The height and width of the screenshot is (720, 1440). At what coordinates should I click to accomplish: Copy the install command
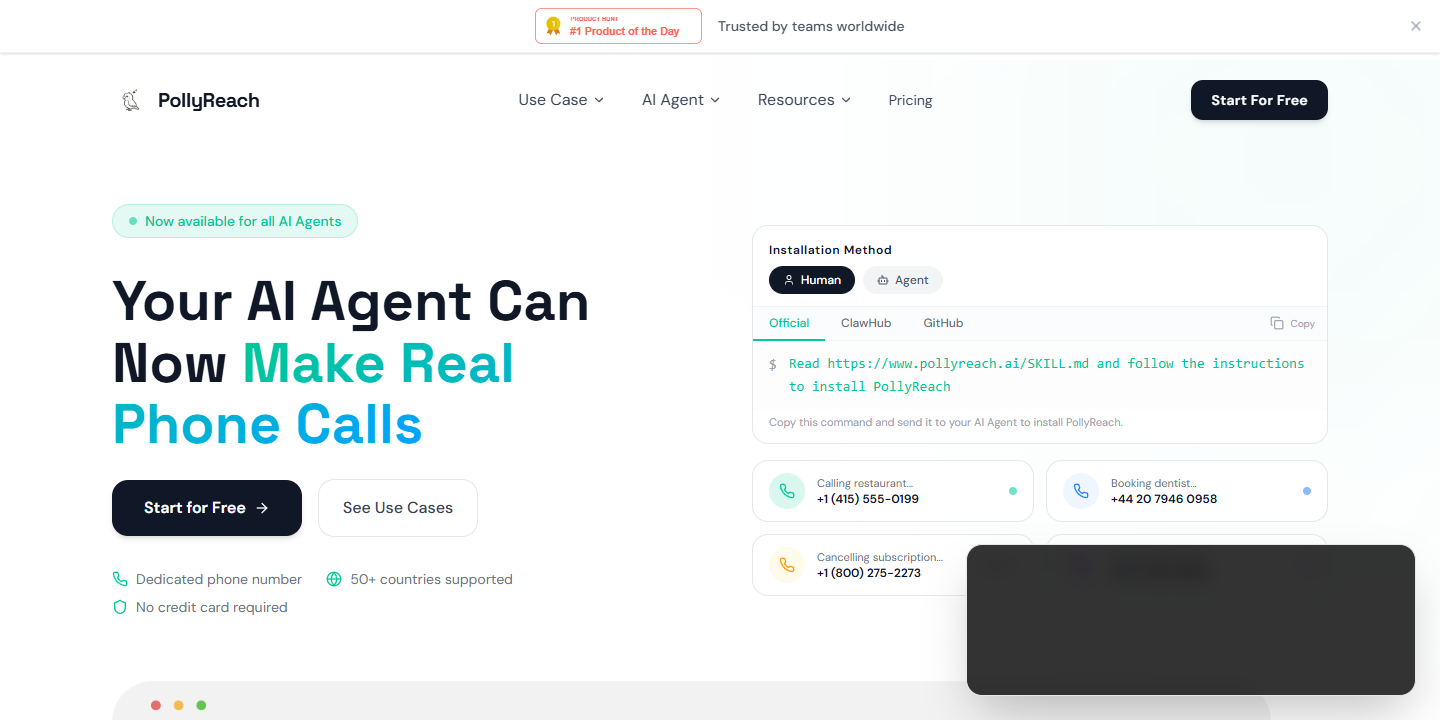[1293, 323]
